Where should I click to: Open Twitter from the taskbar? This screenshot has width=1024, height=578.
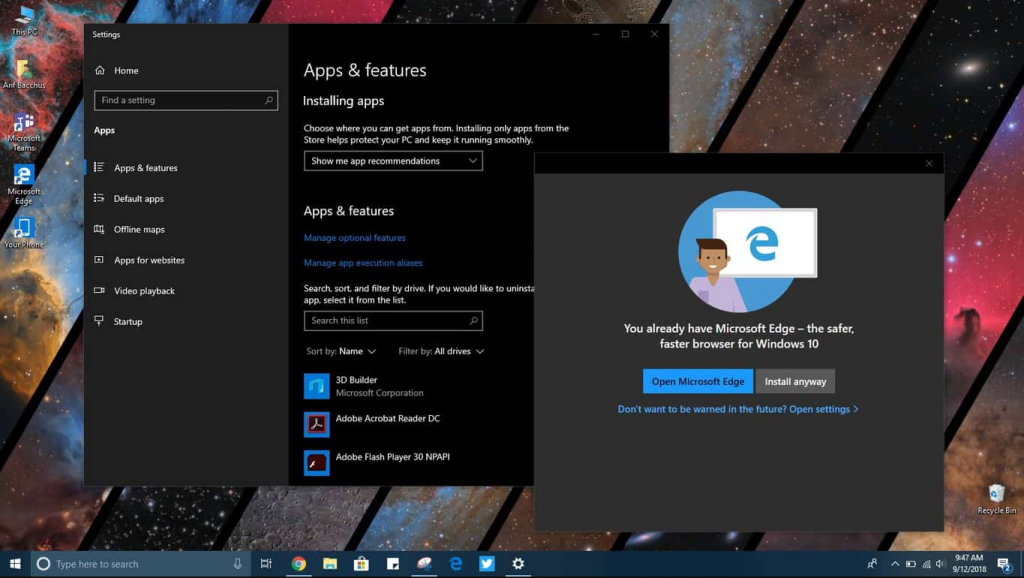(487, 564)
